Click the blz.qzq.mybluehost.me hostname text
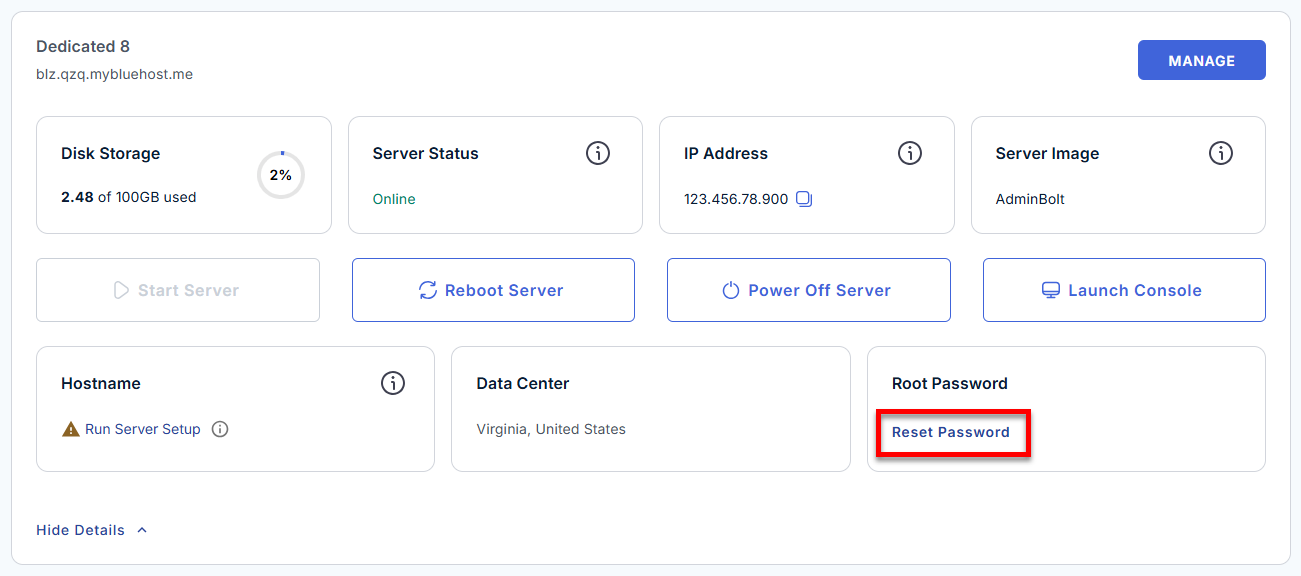This screenshot has height=576, width=1301. pos(114,74)
